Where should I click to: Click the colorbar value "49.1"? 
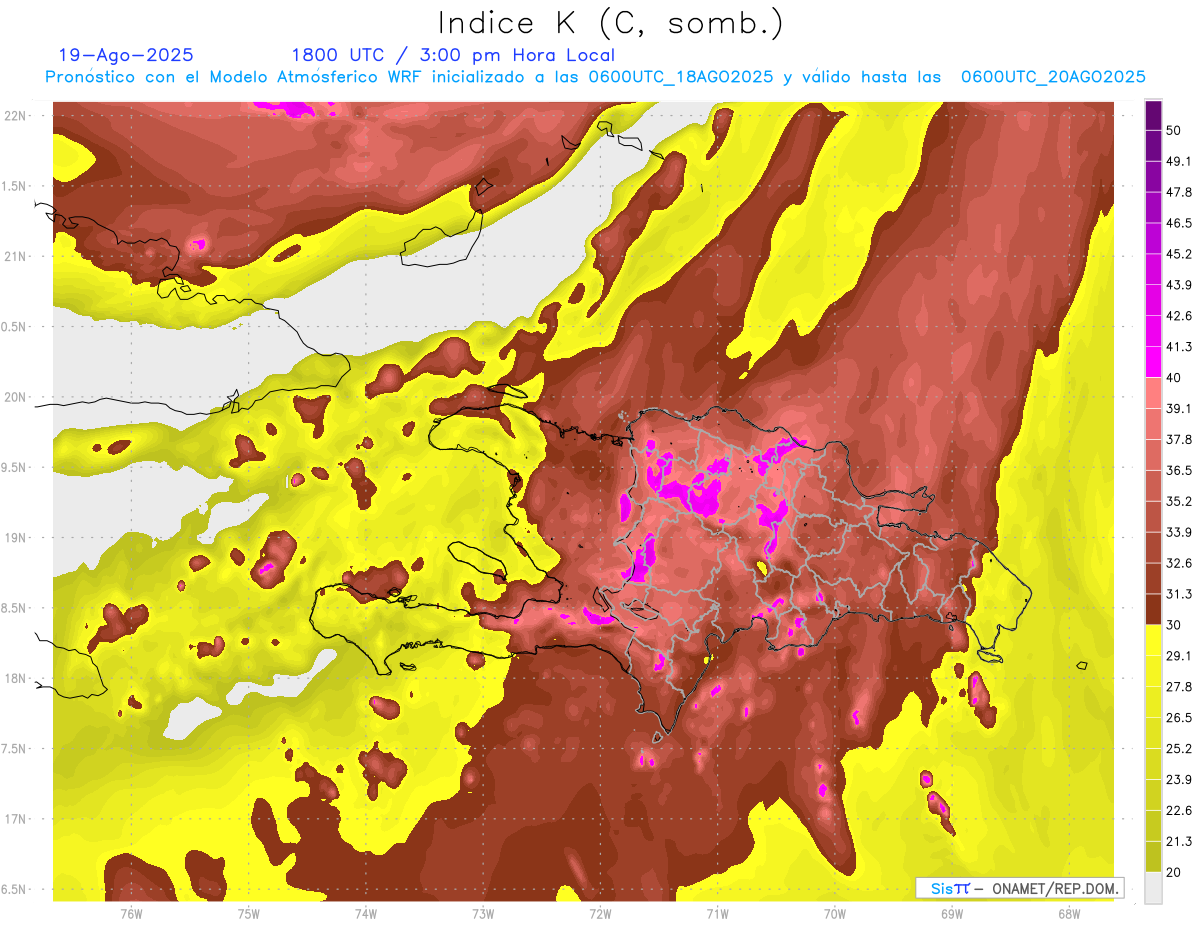click(x=1178, y=161)
